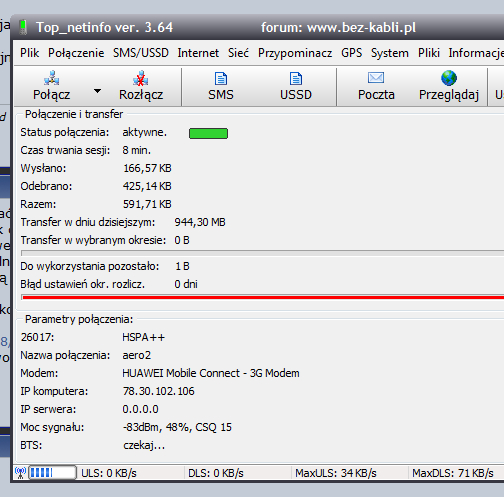This screenshot has height=497, width=504.
Task: Open the SMS/USSD menu
Action: point(141,53)
